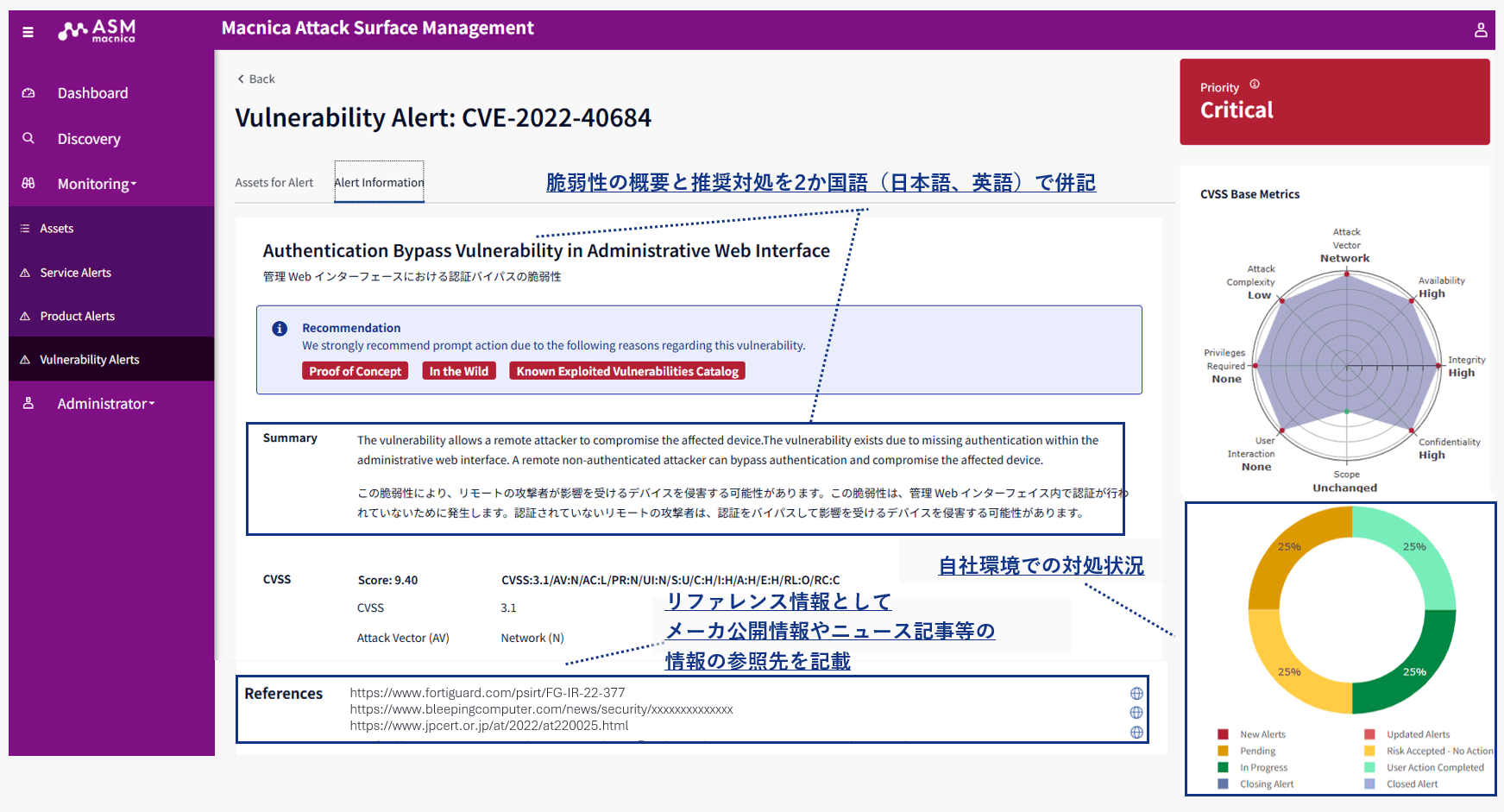Click the Dashboard gauge icon
The height and width of the screenshot is (812, 1504).
click(x=28, y=93)
